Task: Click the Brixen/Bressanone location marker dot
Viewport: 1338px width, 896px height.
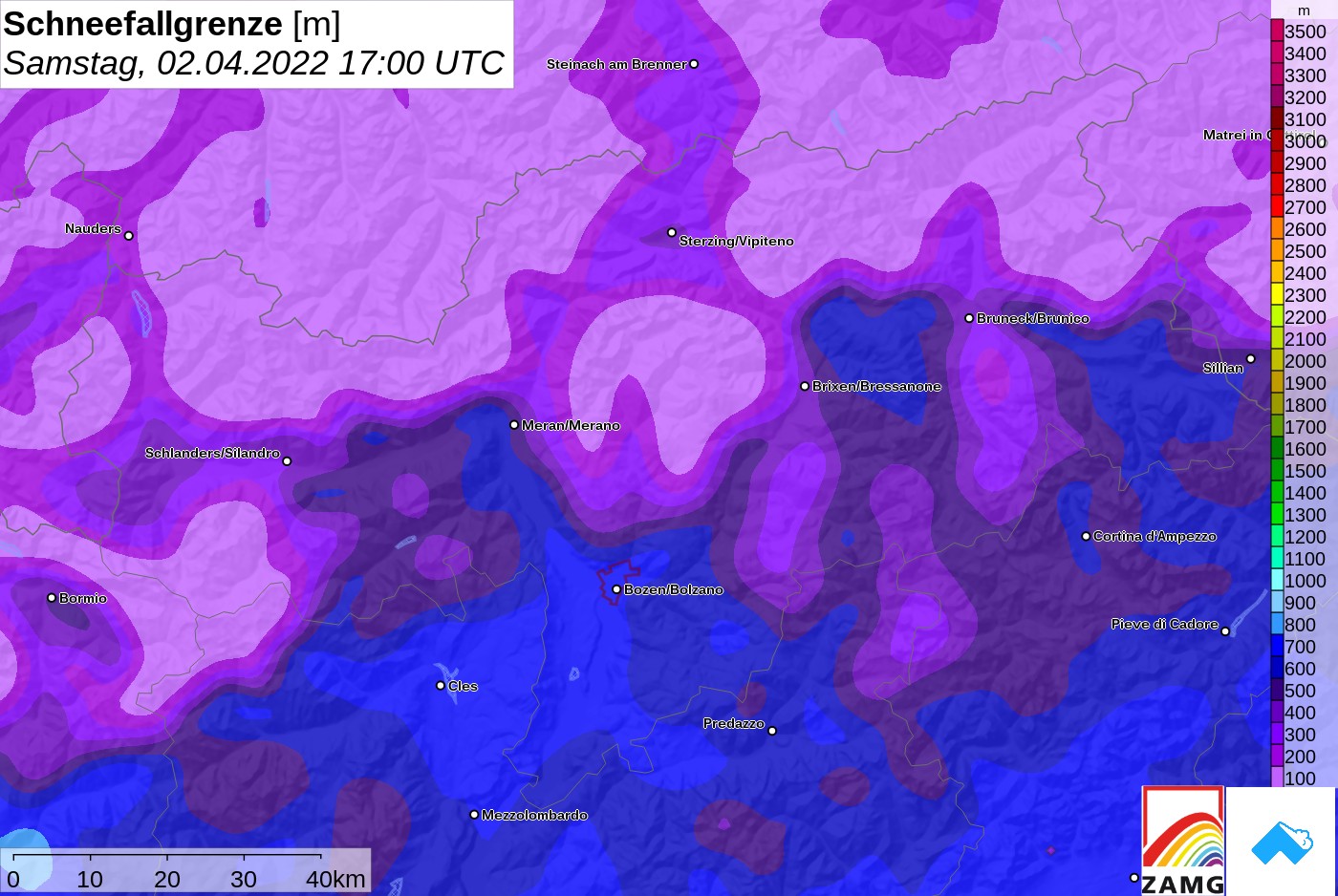Action: pos(805,386)
